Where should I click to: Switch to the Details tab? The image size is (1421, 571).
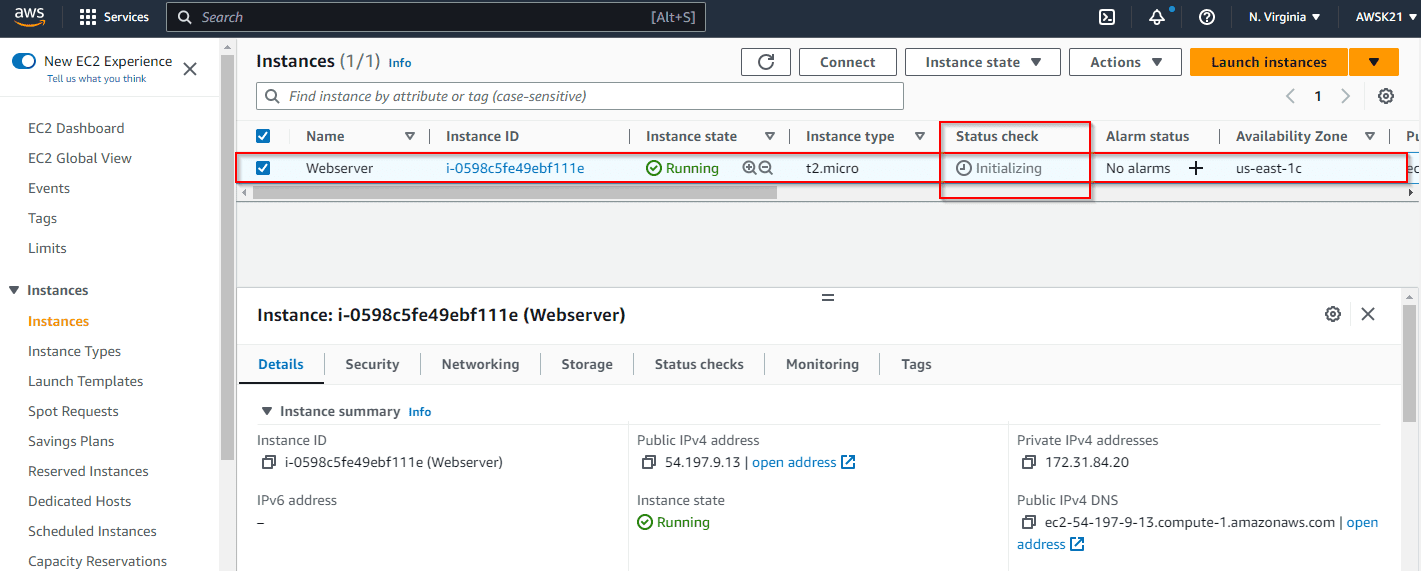tap(281, 364)
